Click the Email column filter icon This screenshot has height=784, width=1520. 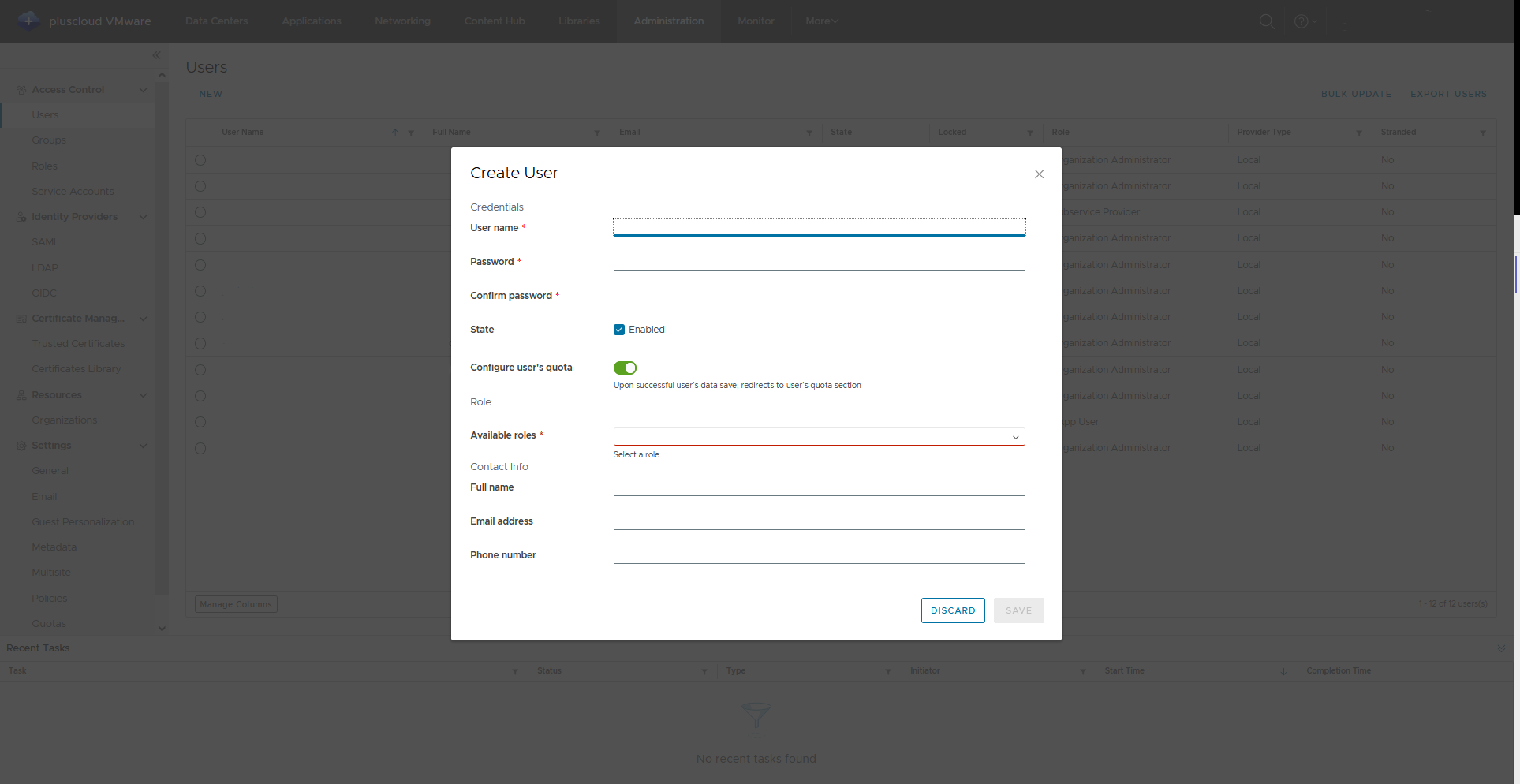(x=809, y=133)
